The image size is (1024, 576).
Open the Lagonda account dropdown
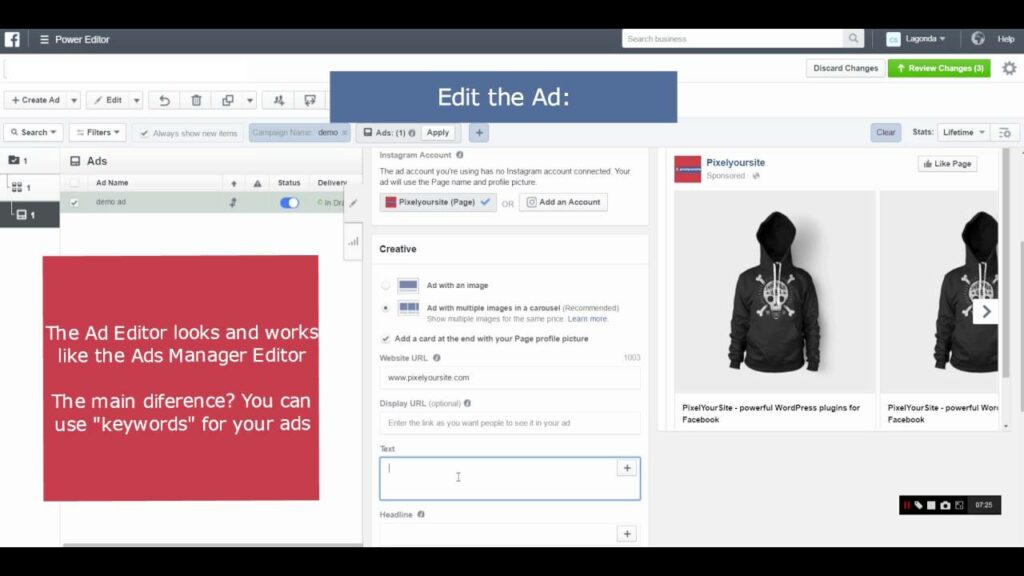point(916,39)
